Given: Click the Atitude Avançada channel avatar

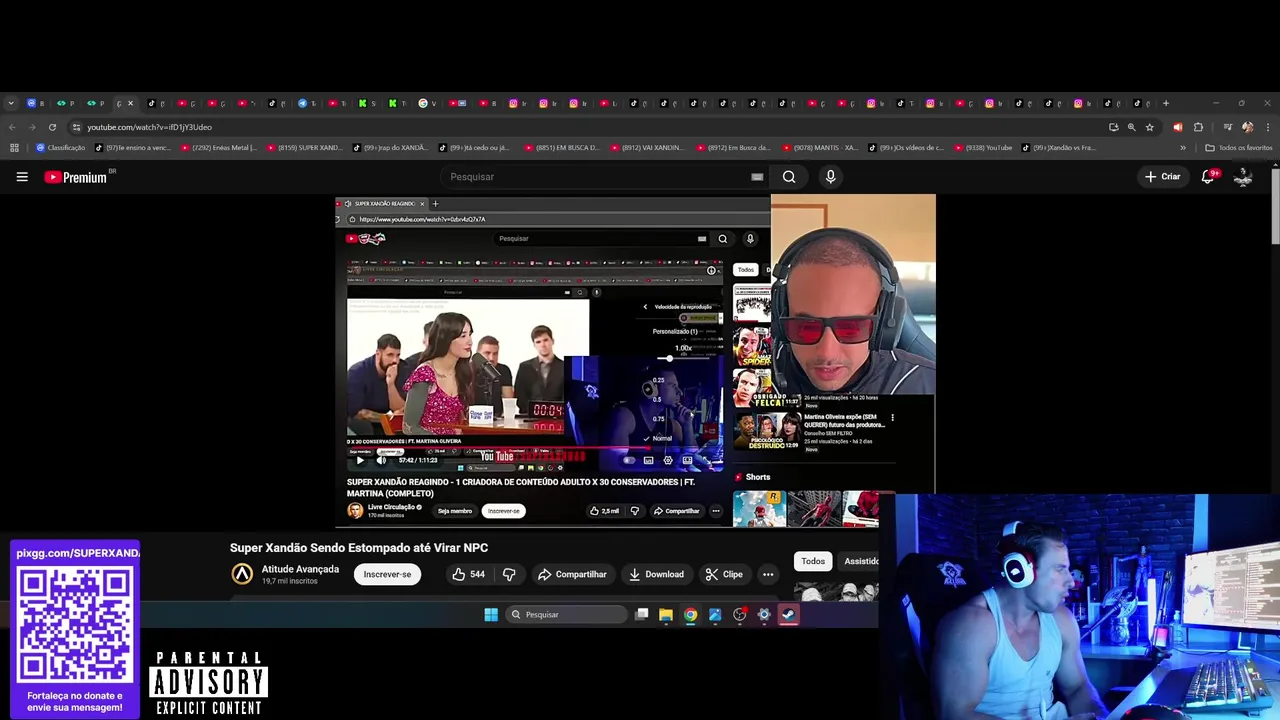Looking at the screenshot, I should (242, 574).
